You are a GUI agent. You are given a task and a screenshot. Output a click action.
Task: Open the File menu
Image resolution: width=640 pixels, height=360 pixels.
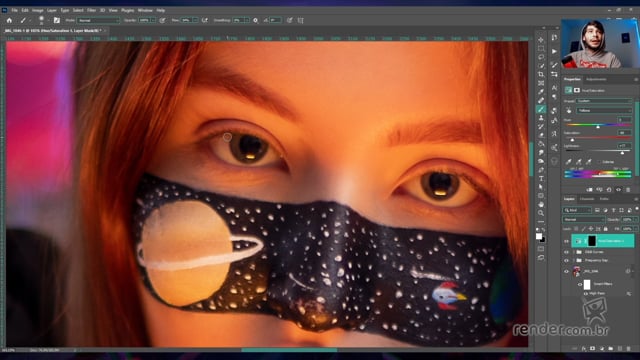click(x=14, y=10)
